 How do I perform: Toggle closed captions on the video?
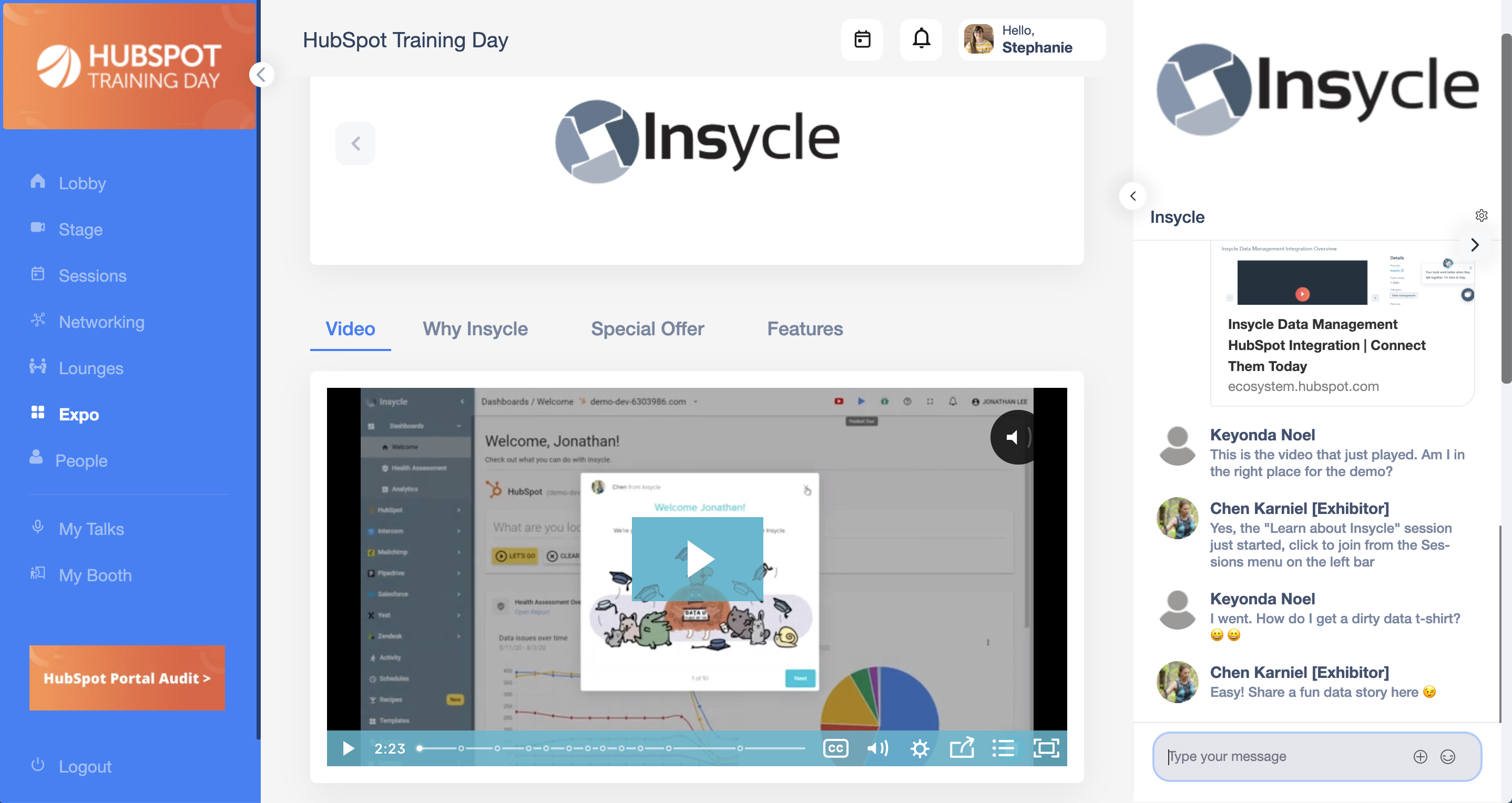pyautogui.click(x=835, y=748)
